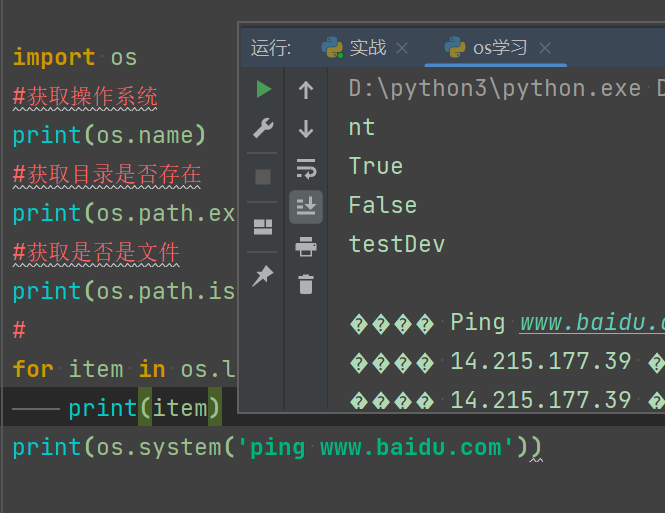Open the www.baidu.com link in console

click(x=591, y=323)
